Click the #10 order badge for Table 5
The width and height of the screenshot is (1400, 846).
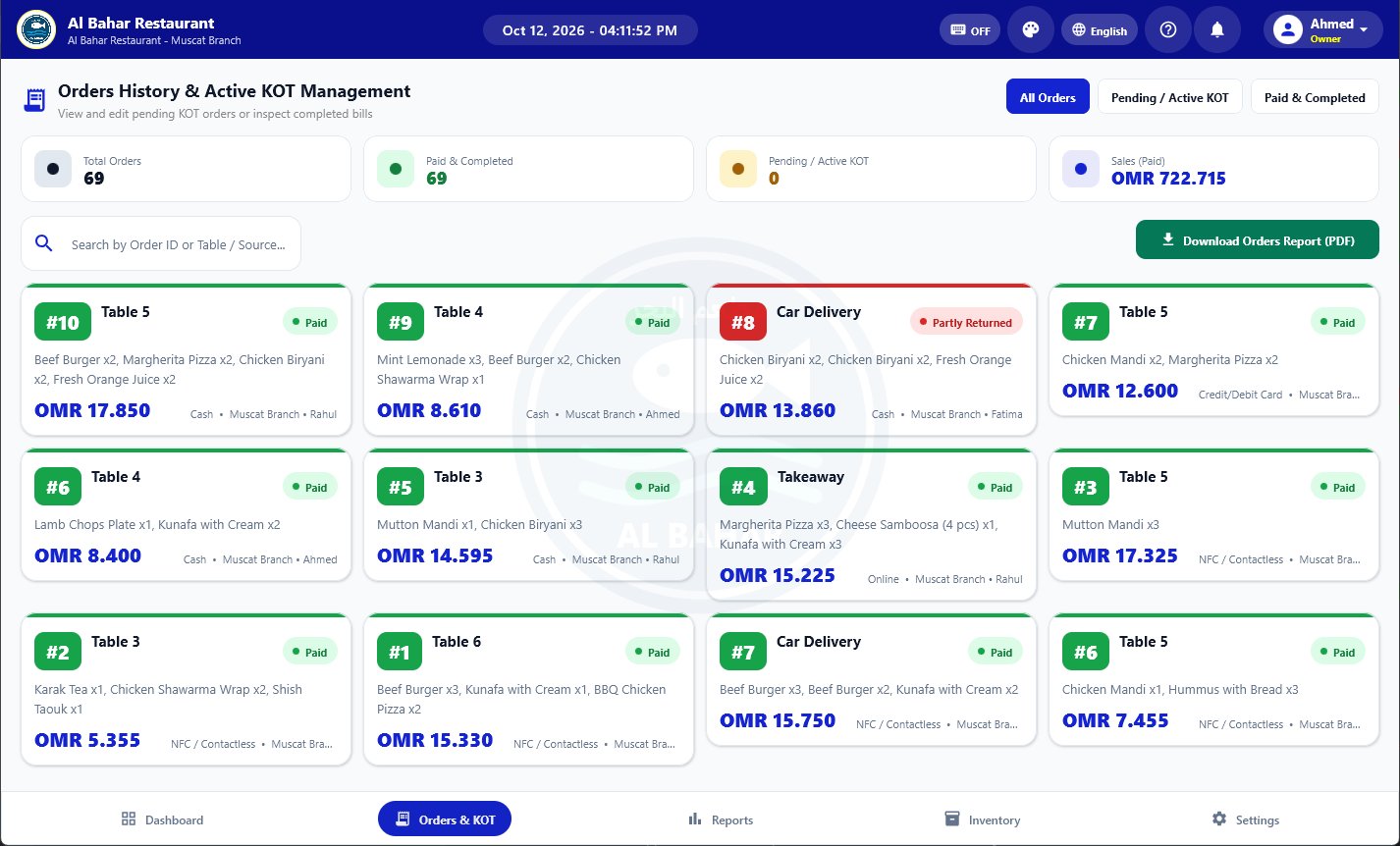(x=63, y=323)
